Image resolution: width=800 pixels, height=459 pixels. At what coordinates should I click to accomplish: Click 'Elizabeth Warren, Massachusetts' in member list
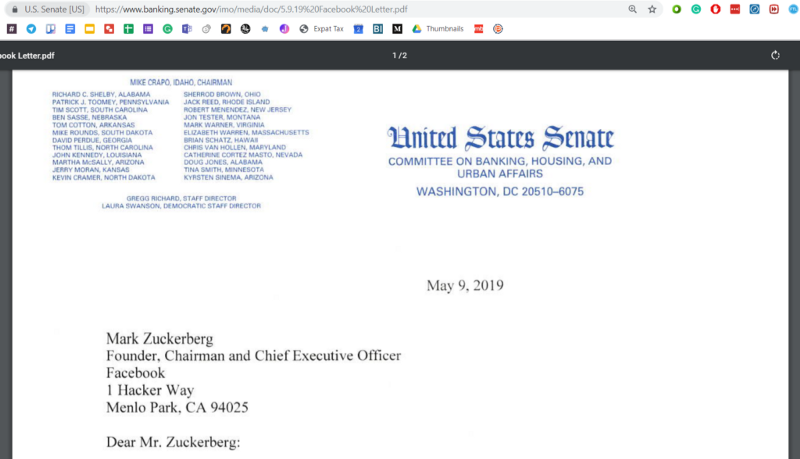246,132
